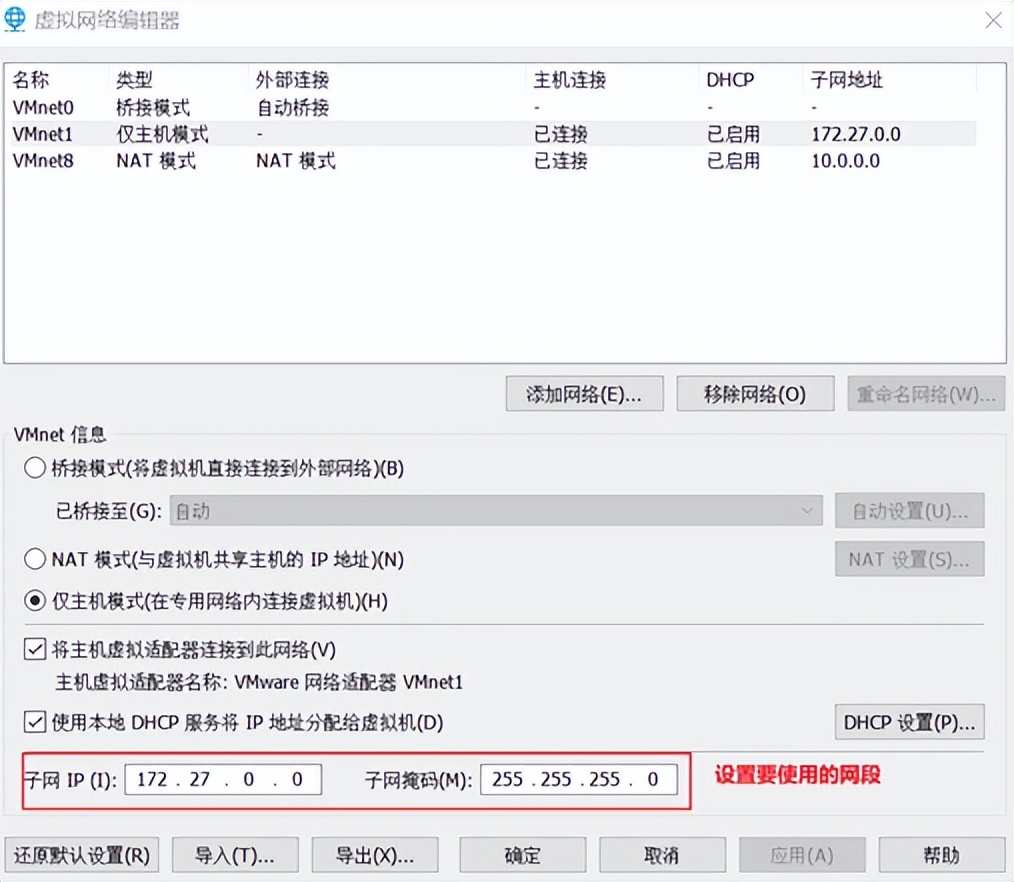Select the VMnet0 row in the list
The width and height of the screenshot is (1014, 882).
click(x=493, y=107)
